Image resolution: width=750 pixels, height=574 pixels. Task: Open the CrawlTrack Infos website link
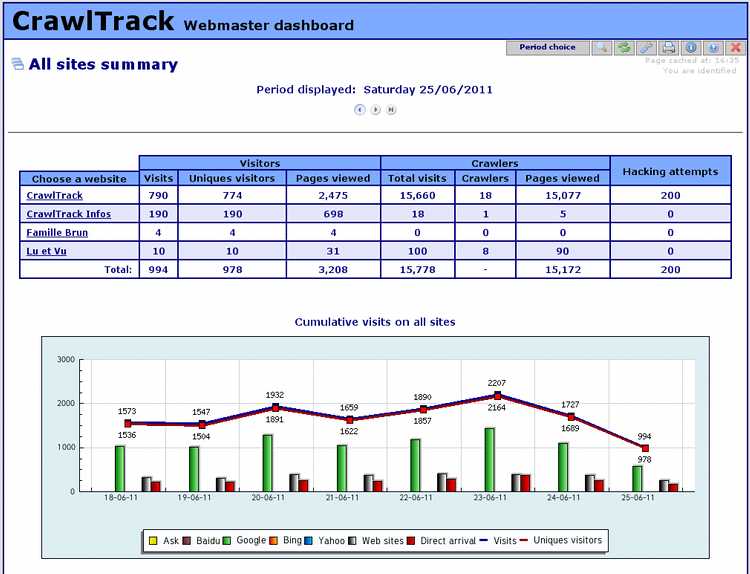[68, 214]
